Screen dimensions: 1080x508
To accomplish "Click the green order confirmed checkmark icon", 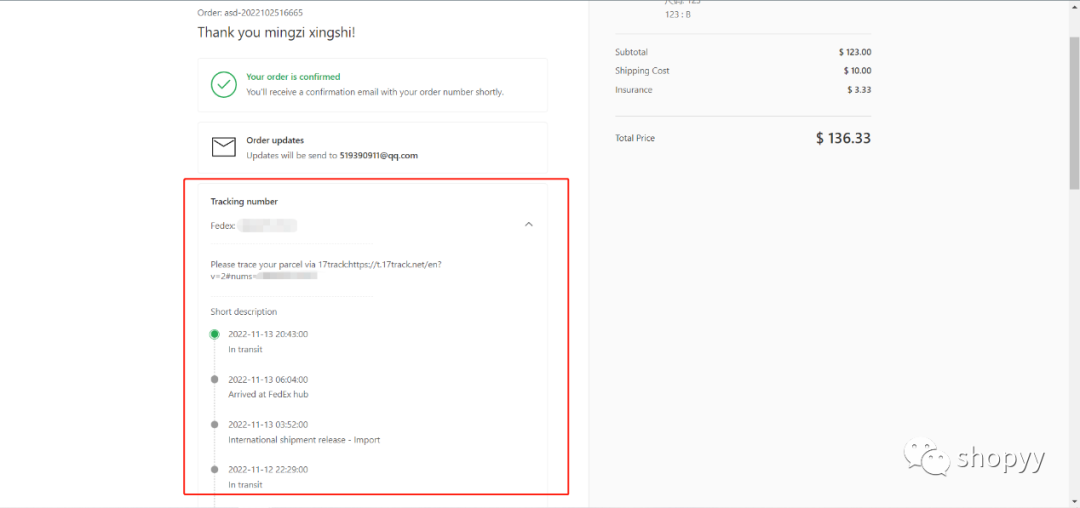I will pyautogui.click(x=224, y=85).
